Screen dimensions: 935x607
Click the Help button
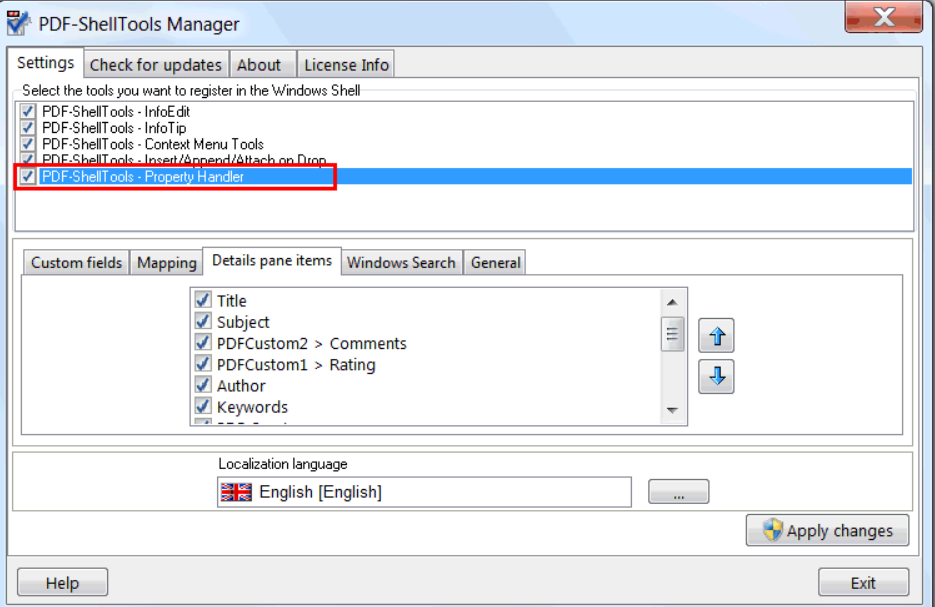coord(63,583)
